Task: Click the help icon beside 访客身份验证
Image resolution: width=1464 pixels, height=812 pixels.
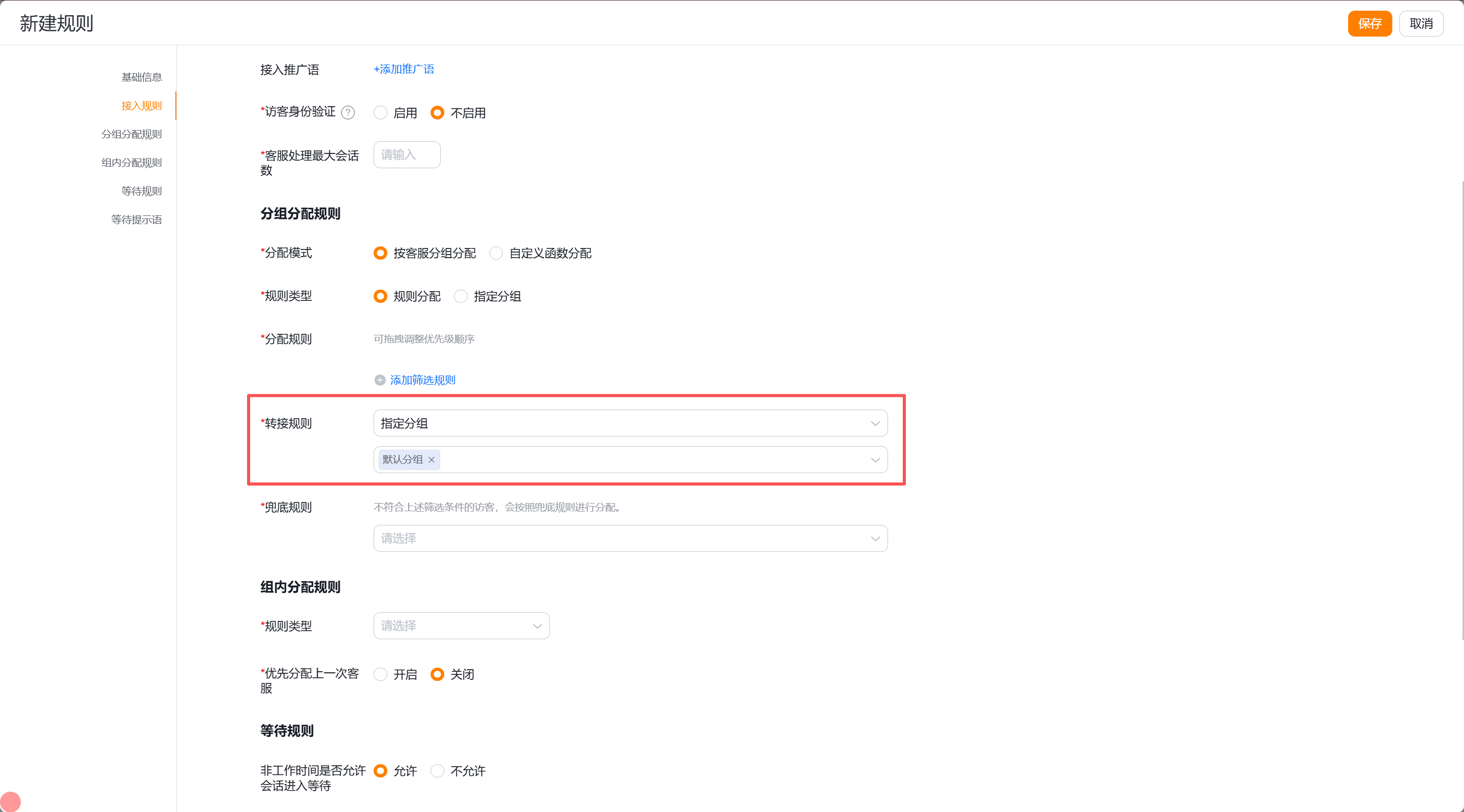Action: (x=348, y=112)
